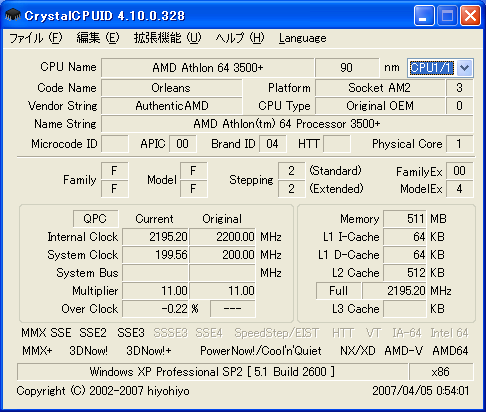Click the NX/XD feature label
Viewport: 486px width, 412px height.
(358, 351)
